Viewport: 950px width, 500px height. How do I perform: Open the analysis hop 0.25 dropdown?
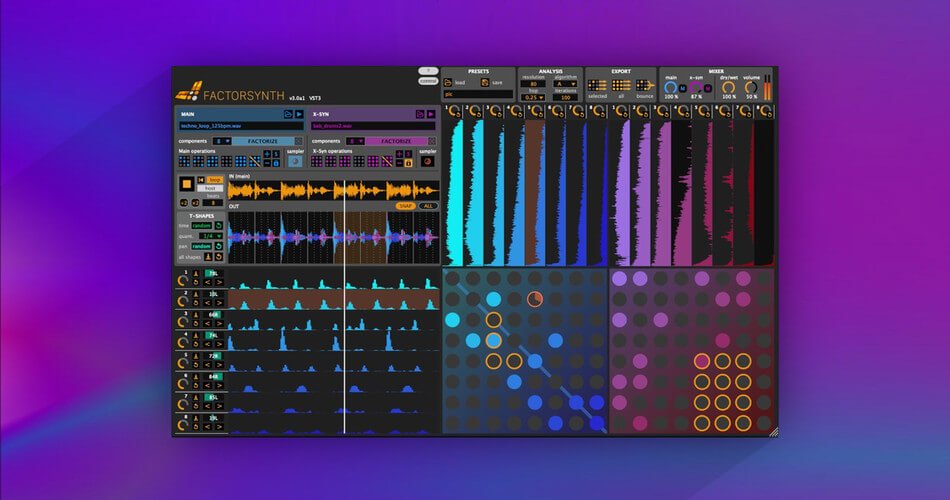point(533,97)
